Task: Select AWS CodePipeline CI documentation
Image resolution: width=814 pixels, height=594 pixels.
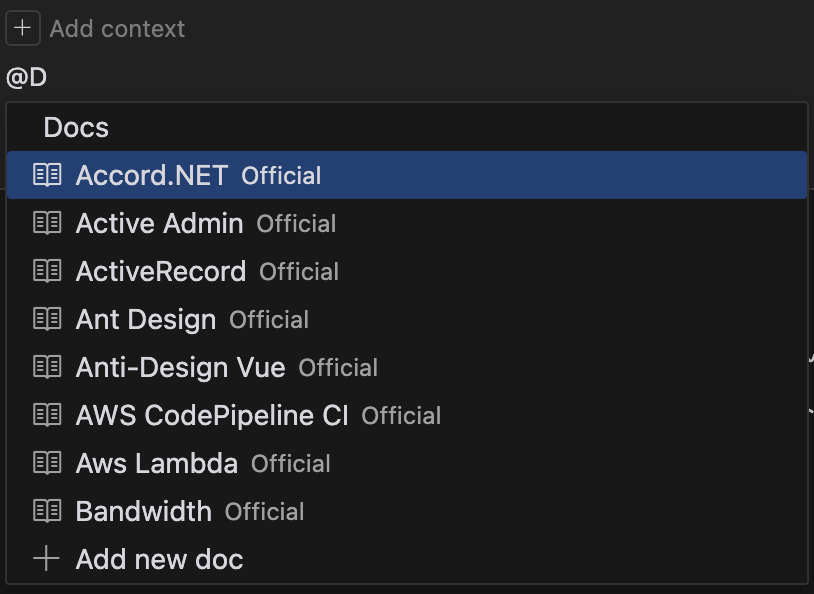Action: (x=407, y=415)
